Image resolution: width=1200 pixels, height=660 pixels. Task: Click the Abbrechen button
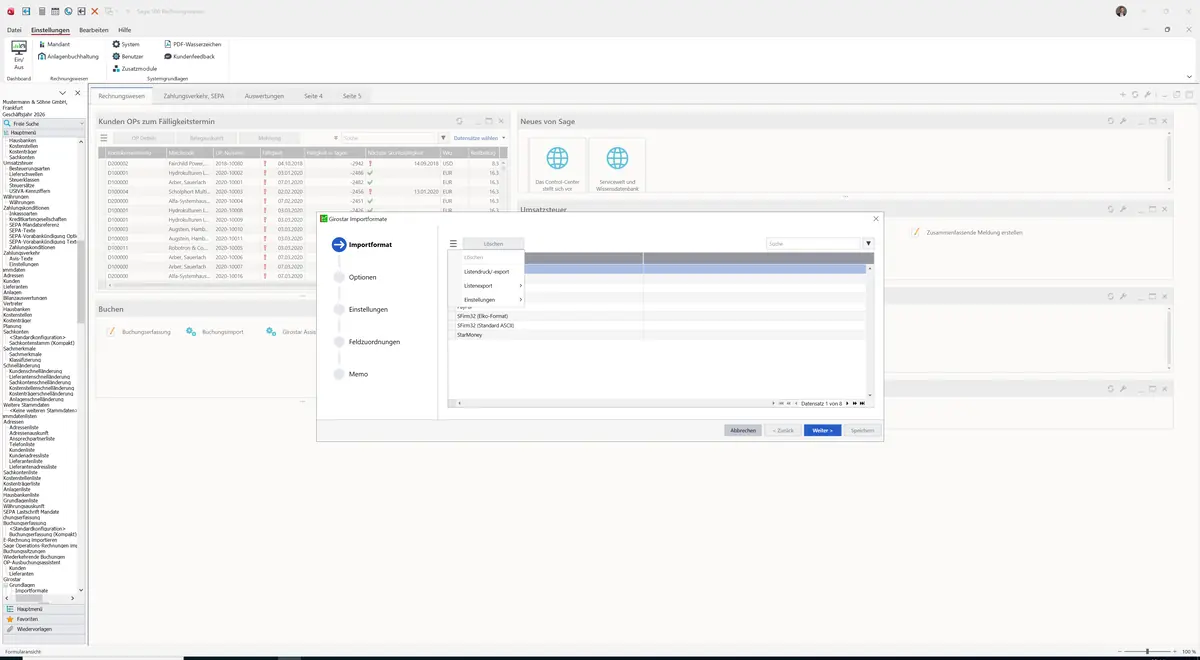[743, 430]
